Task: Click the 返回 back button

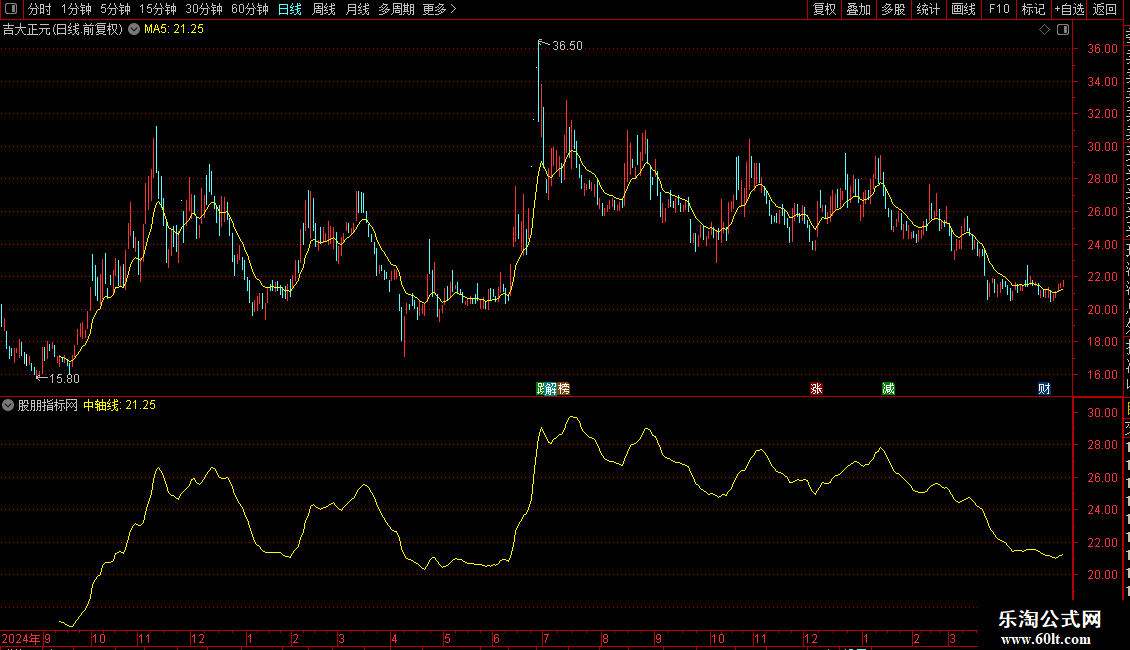Action: tap(1105, 9)
